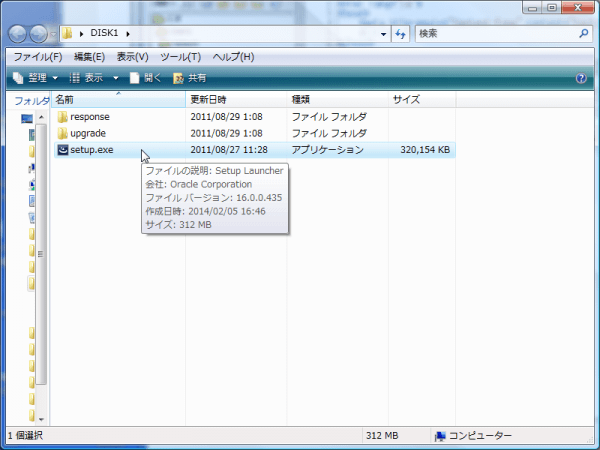This screenshot has height=450, width=600.
Task: Close the explorer window
Action: (578, 8)
